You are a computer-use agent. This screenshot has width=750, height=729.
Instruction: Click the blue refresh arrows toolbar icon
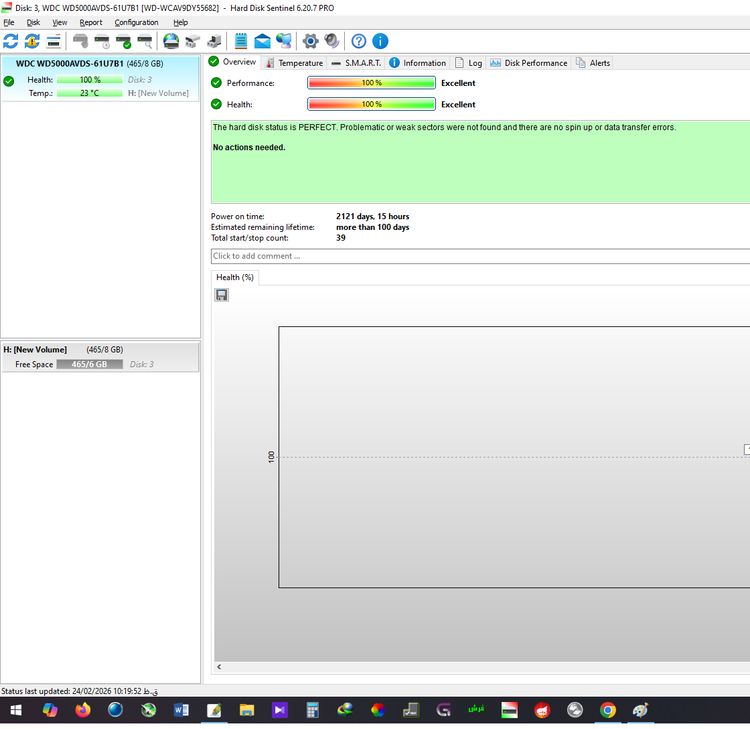coord(11,41)
